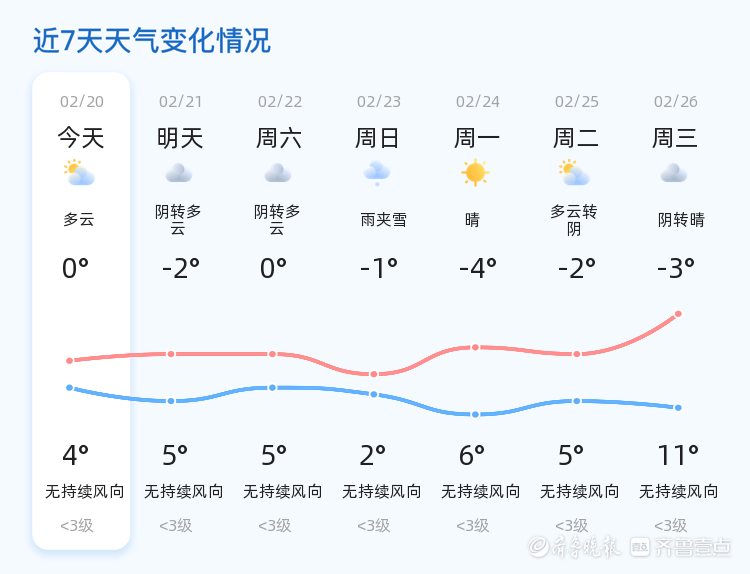Click the 雨夹雪 weather description
The image size is (750, 574).
(383, 220)
